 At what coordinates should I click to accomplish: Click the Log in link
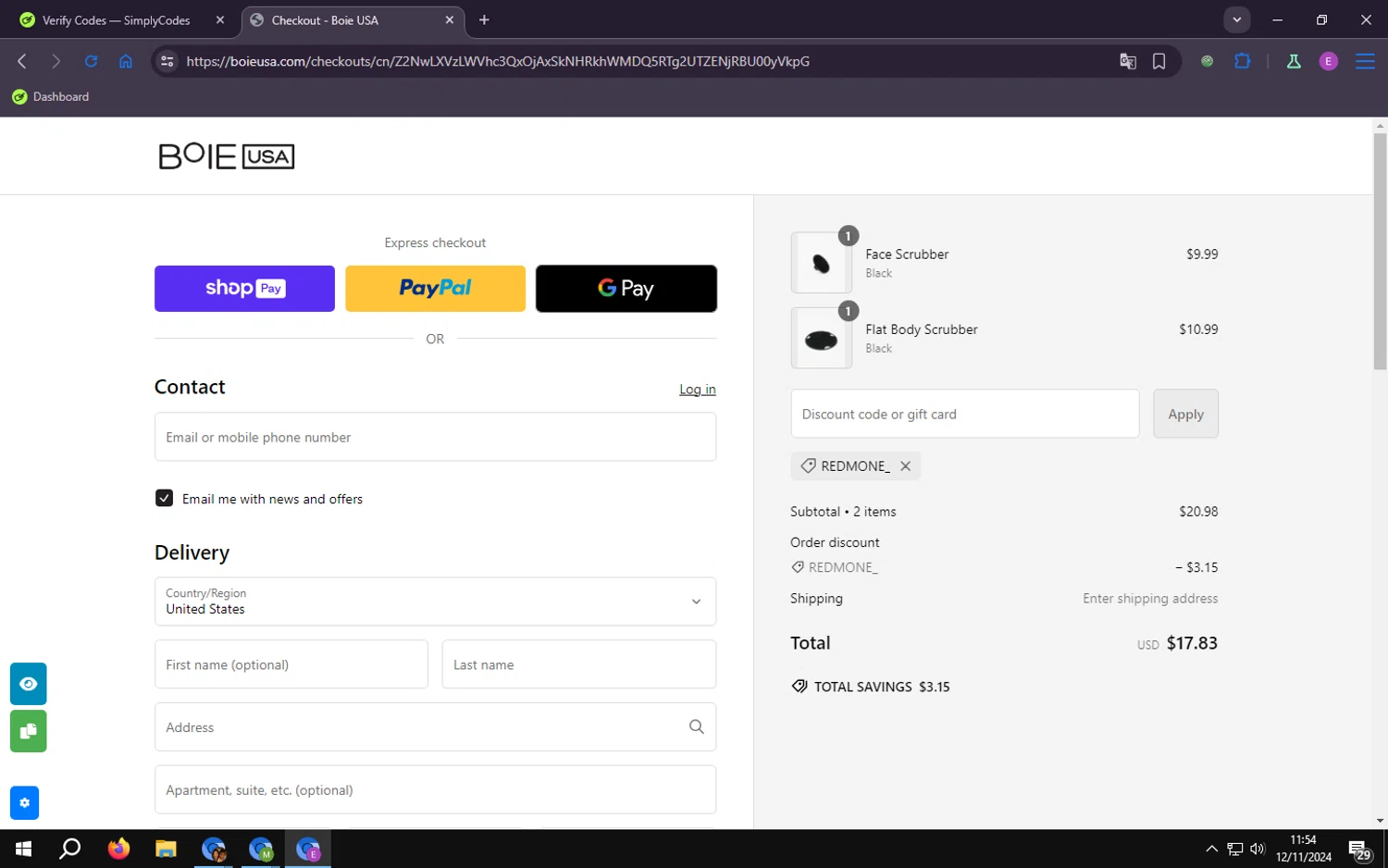(698, 390)
